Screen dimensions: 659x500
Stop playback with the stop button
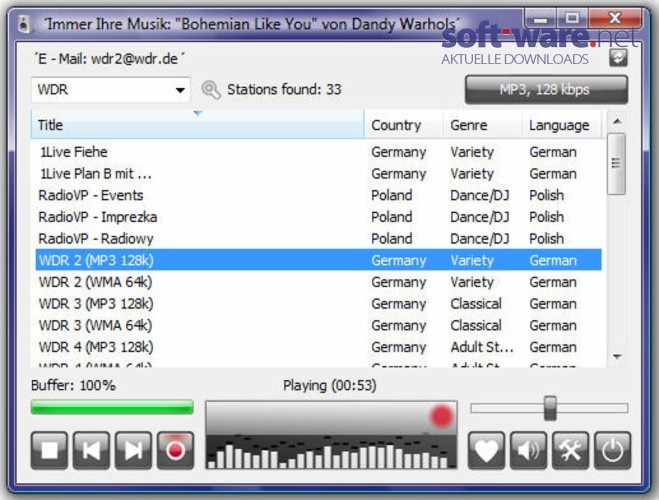[x=49, y=450]
